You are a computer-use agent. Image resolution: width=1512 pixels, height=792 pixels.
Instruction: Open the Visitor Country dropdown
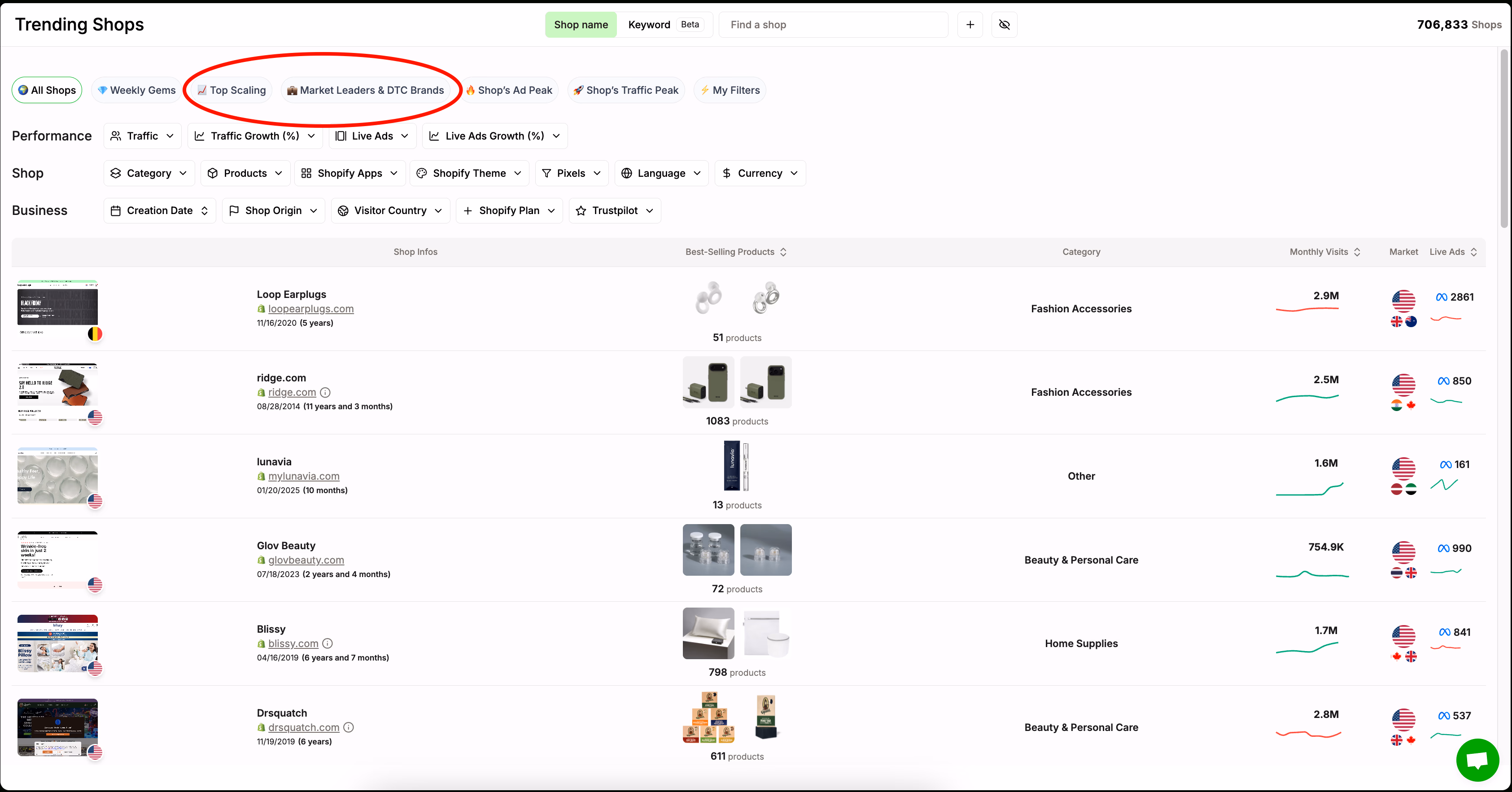point(390,210)
